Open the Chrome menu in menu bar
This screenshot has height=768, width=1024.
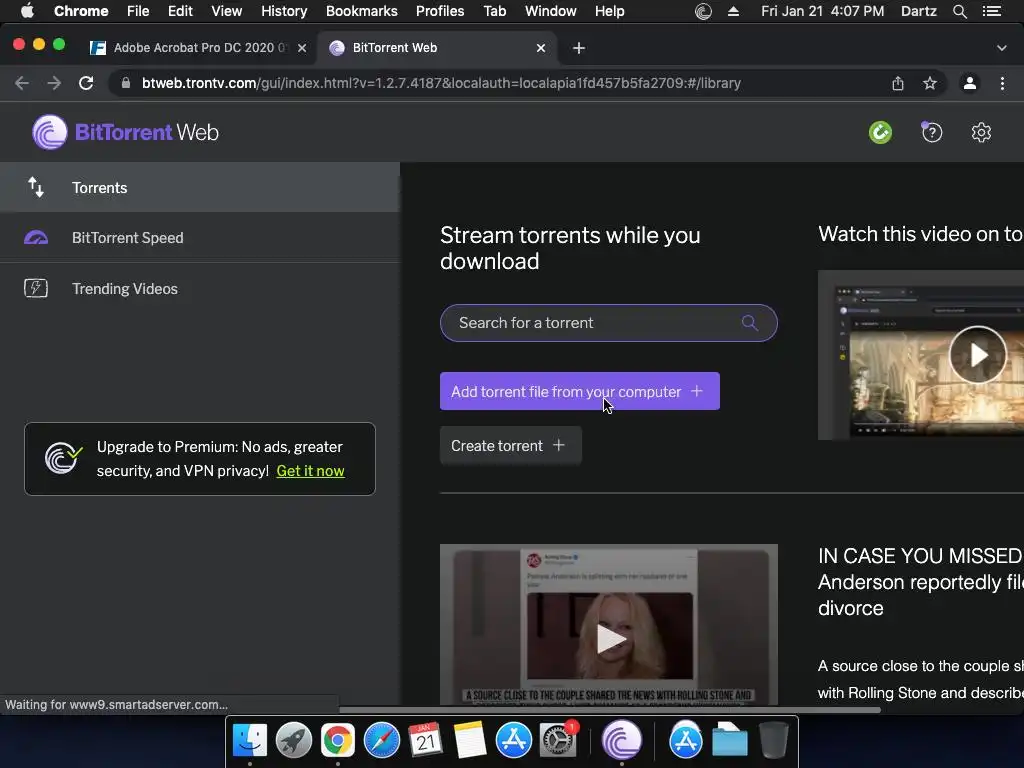[x=81, y=11]
